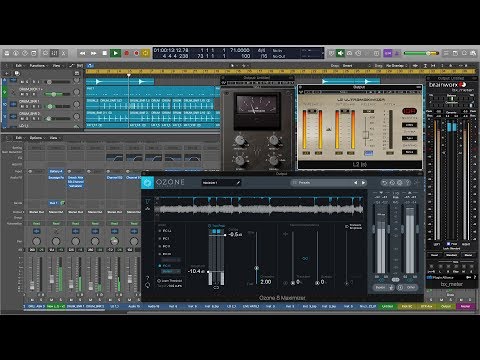Open the Loop Browser icon

464,53
